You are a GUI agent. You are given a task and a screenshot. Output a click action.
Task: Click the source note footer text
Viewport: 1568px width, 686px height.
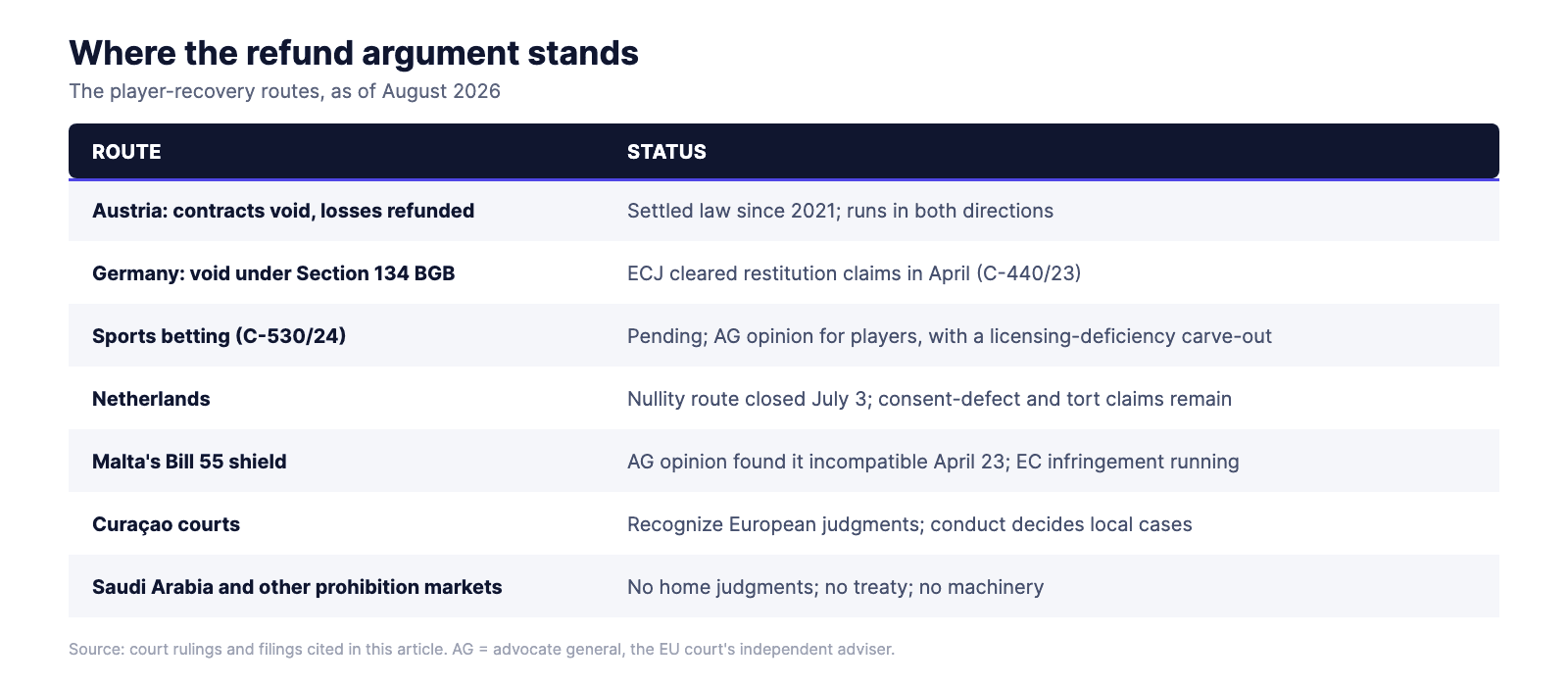coord(481,649)
